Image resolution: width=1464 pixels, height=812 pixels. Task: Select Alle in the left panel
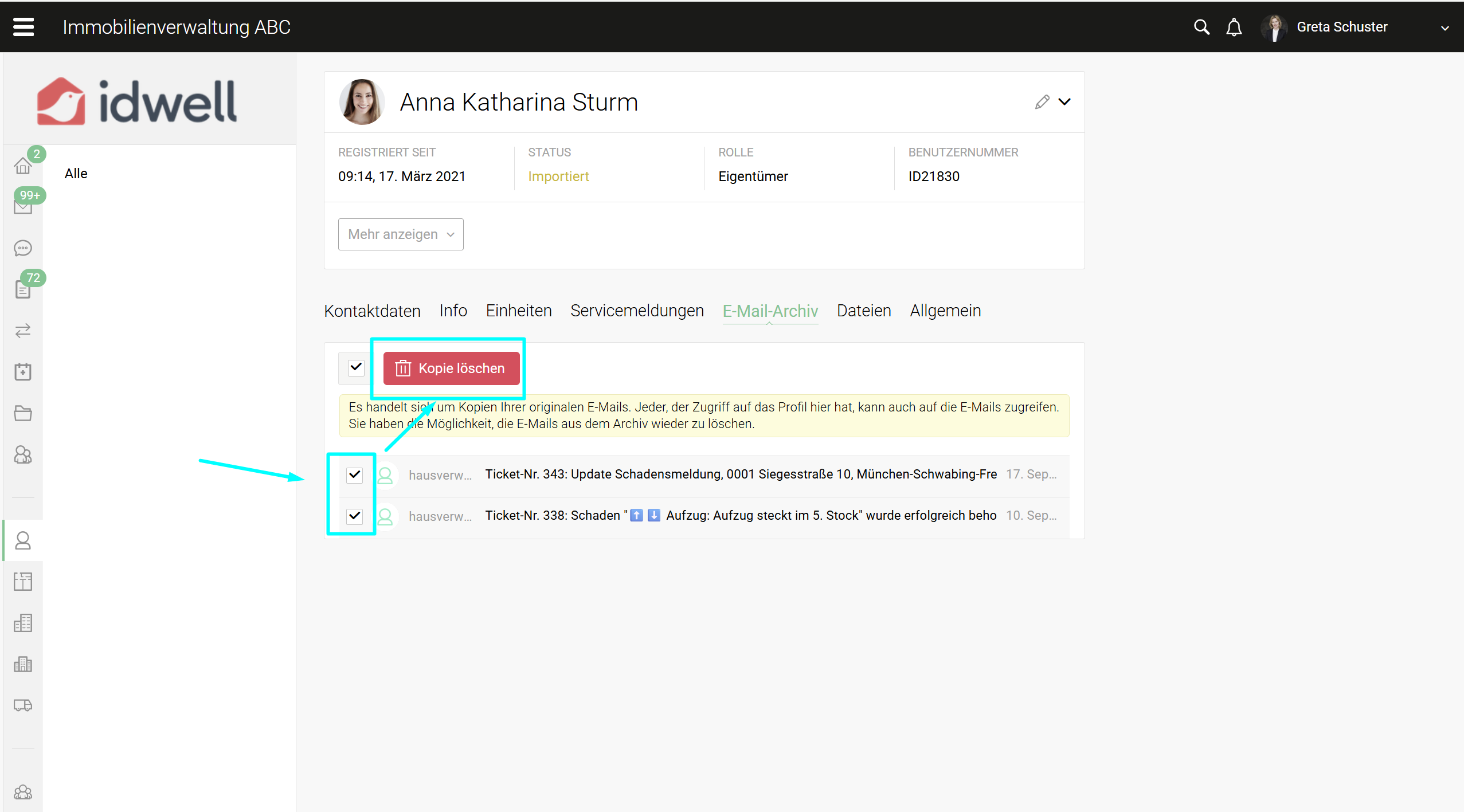pos(76,174)
